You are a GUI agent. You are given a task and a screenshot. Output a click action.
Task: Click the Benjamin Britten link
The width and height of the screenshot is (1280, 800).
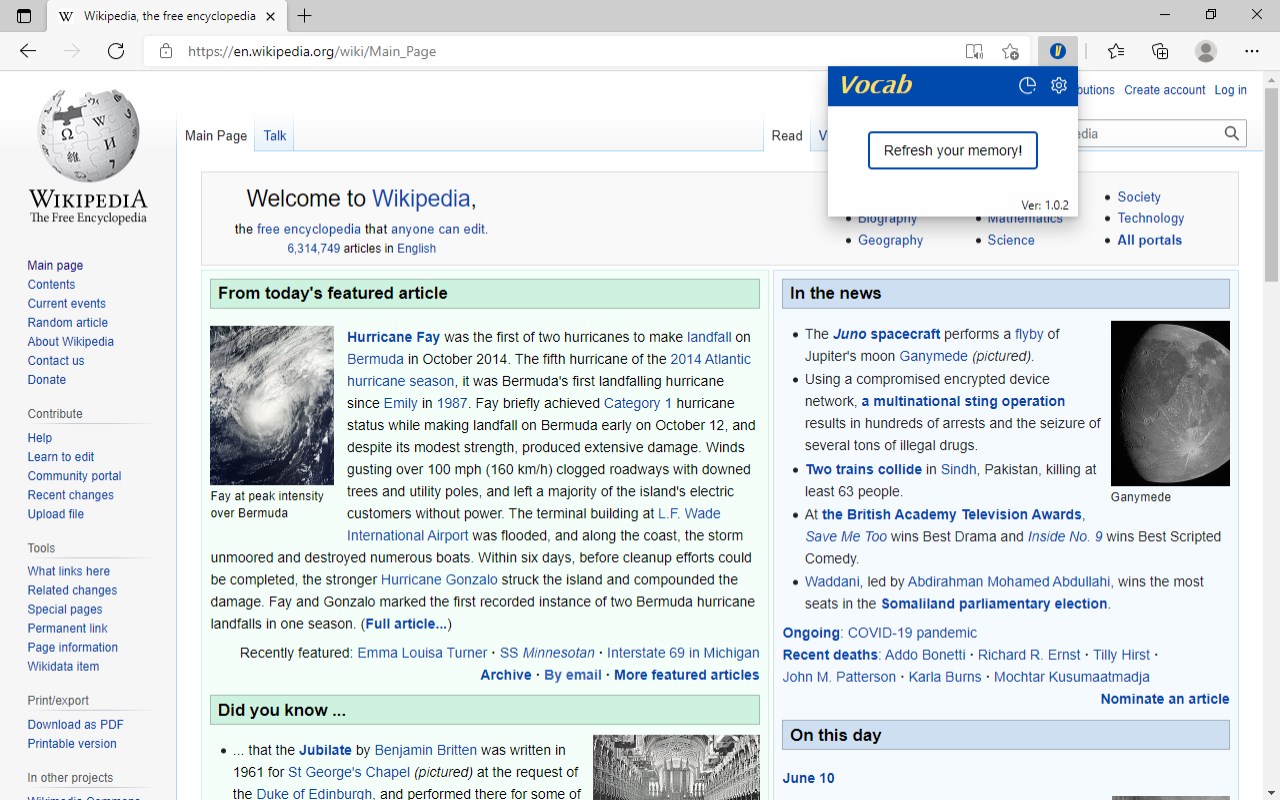coord(426,750)
